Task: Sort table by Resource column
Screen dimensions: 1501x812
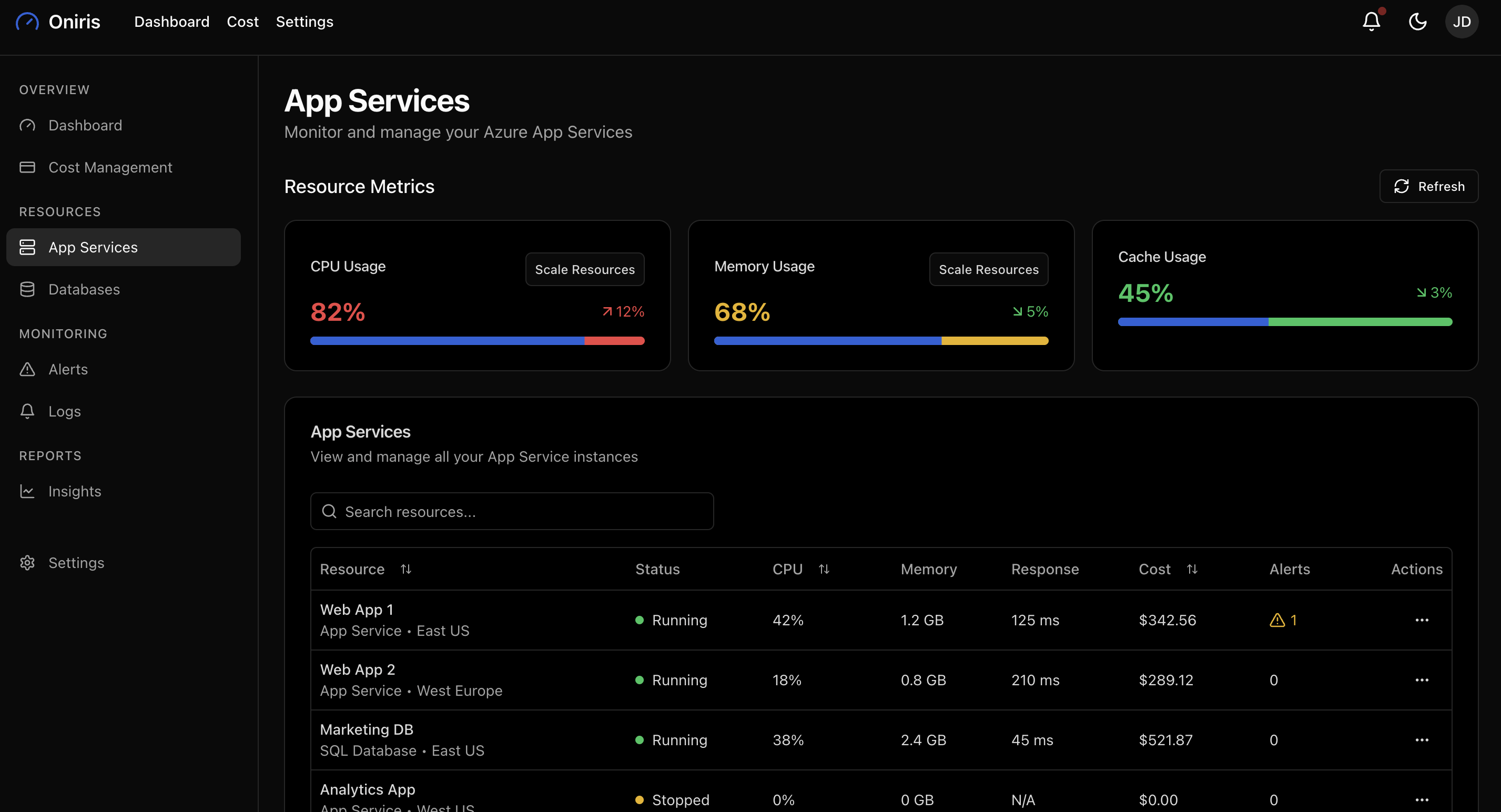Action: [406, 569]
